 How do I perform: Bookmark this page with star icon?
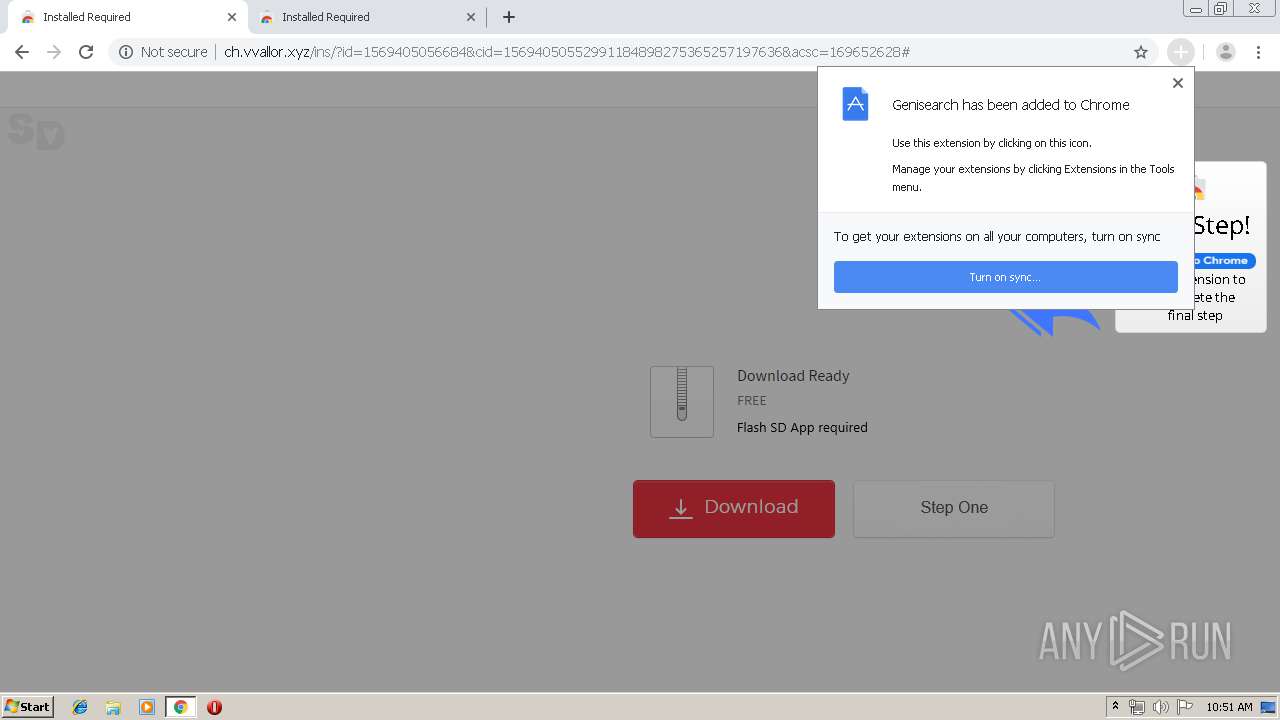1141,52
